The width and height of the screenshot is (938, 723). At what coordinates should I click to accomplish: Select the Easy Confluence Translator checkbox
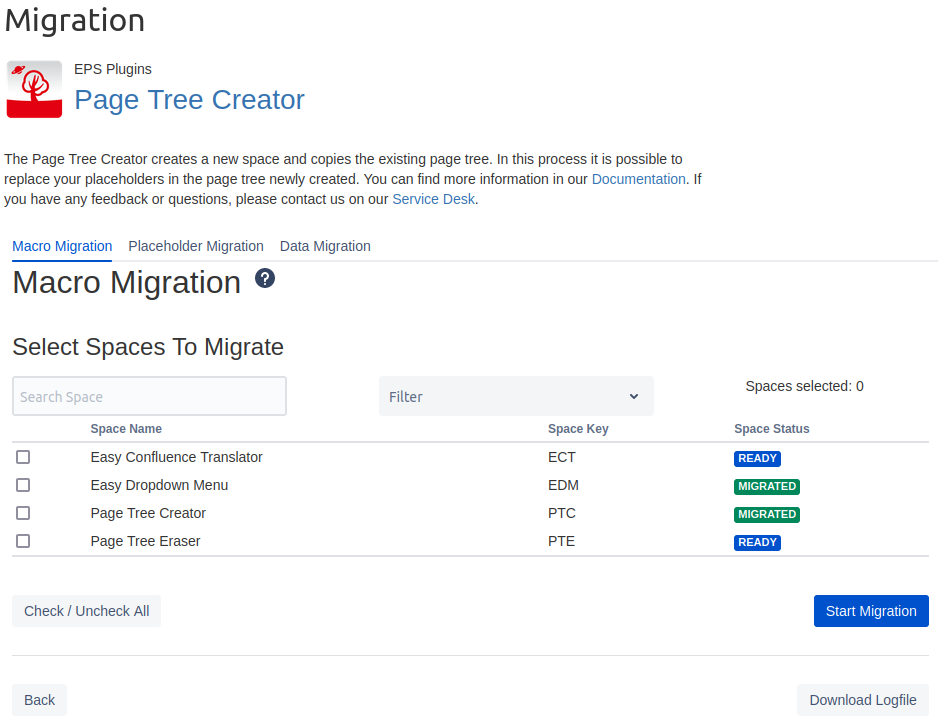[x=23, y=457]
